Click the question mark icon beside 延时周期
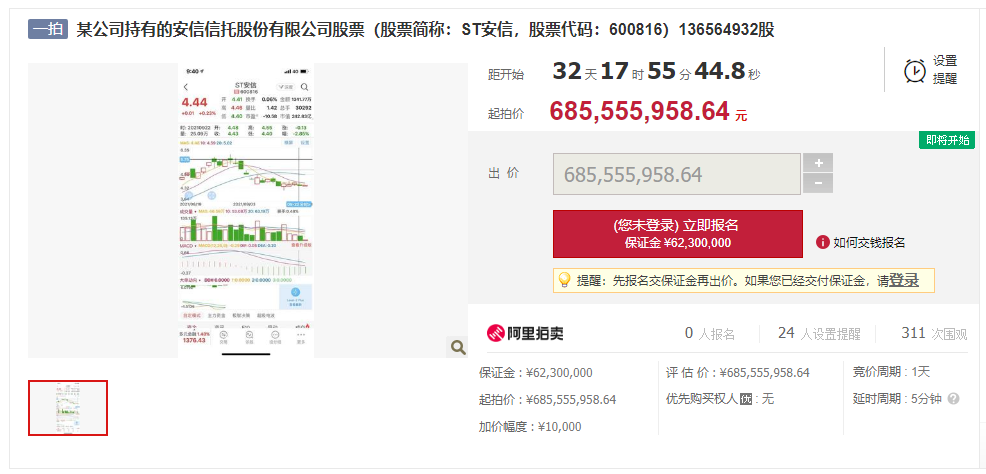The width and height of the screenshot is (986, 474). click(x=953, y=399)
